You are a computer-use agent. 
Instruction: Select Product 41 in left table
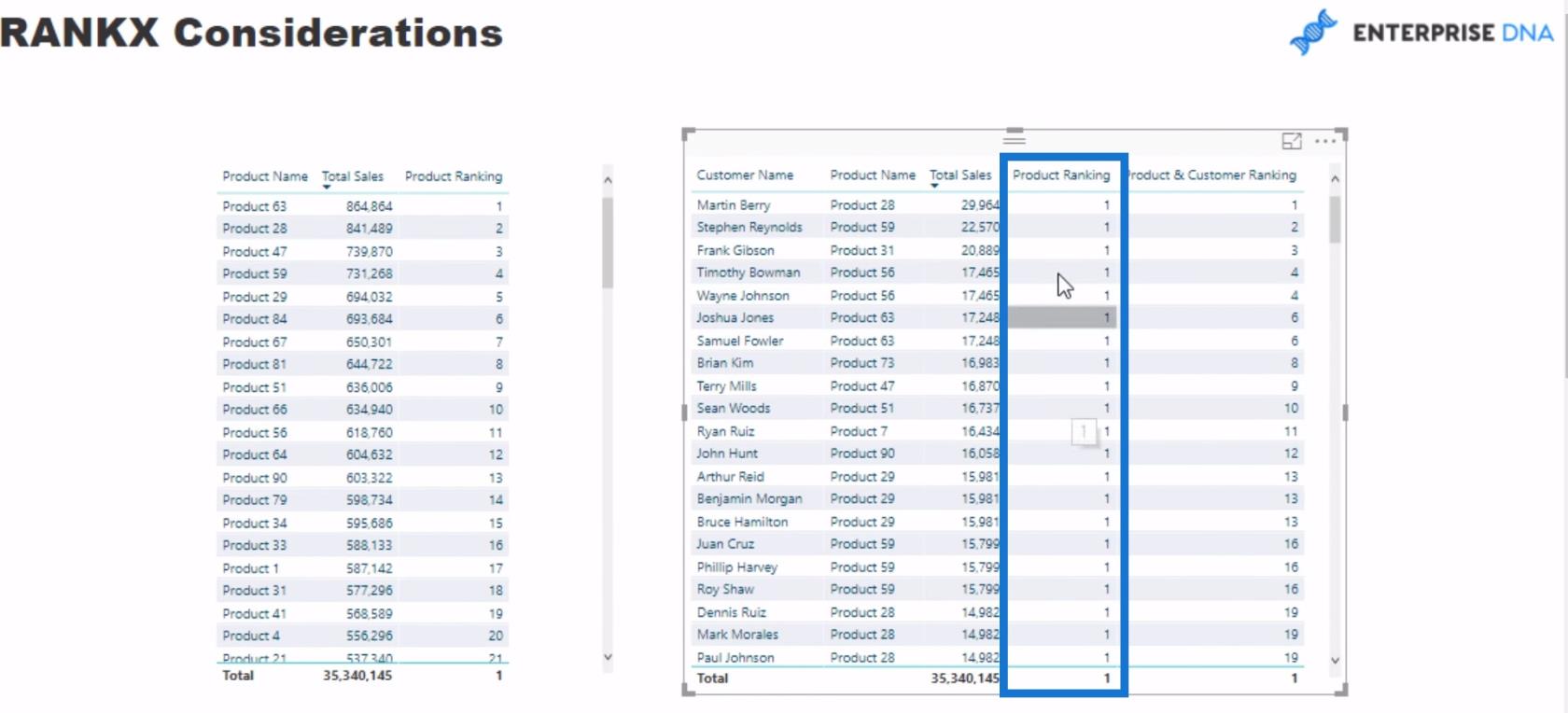click(x=255, y=614)
